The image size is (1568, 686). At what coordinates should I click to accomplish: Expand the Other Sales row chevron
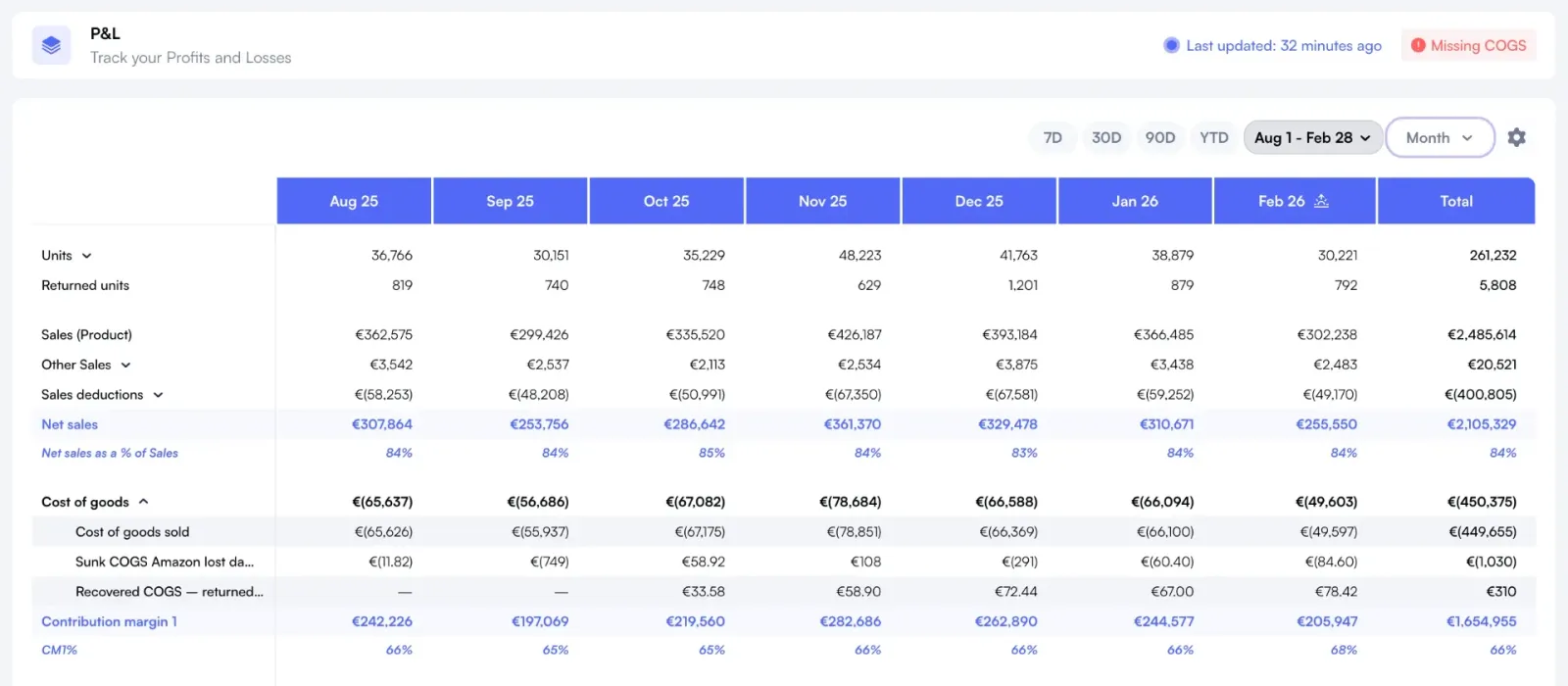click(125, 365)
